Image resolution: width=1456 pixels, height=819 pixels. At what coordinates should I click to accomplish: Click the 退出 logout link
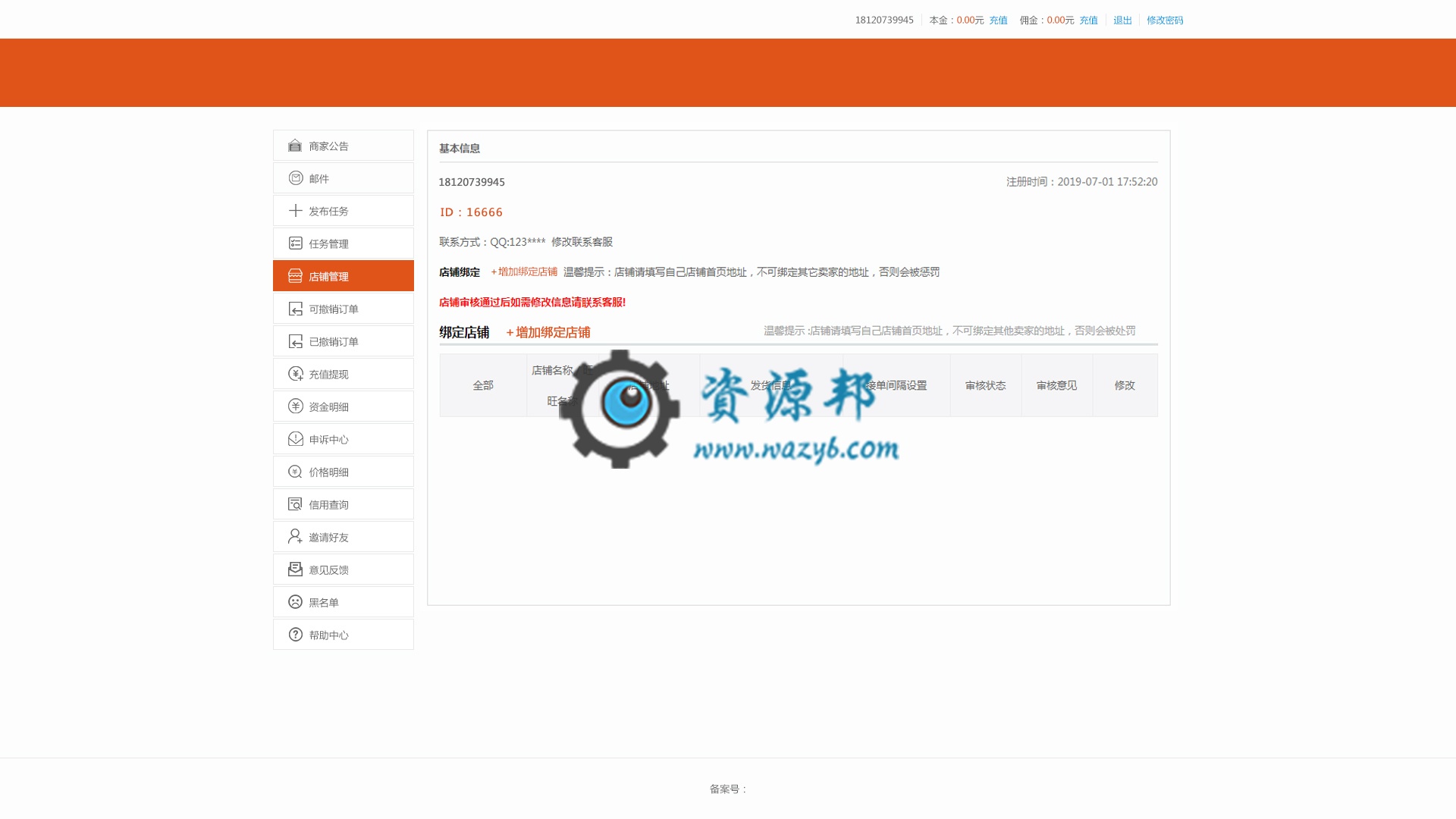point(1122,20)
